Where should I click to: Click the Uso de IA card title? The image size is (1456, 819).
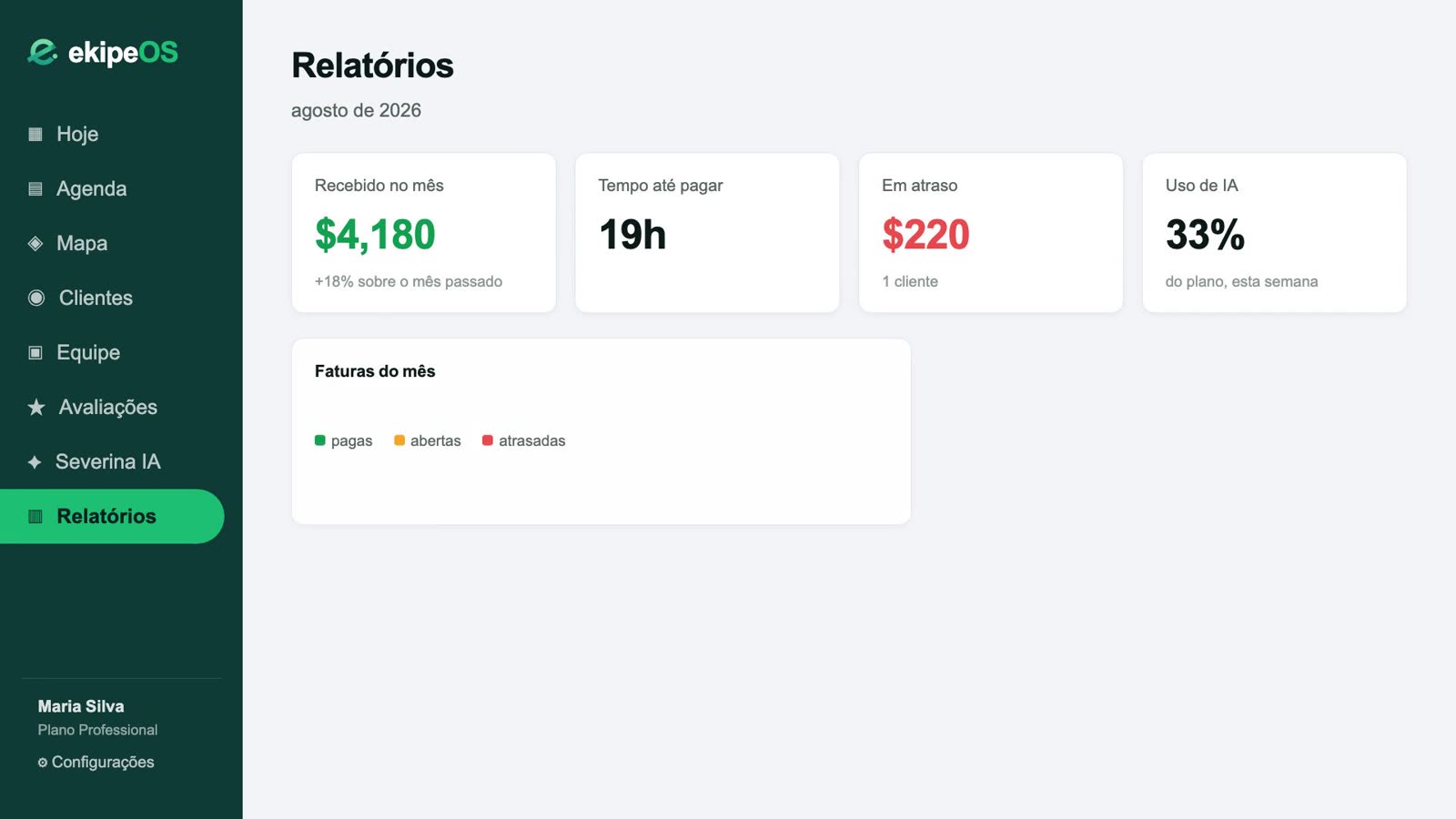tap(1202, 186)
